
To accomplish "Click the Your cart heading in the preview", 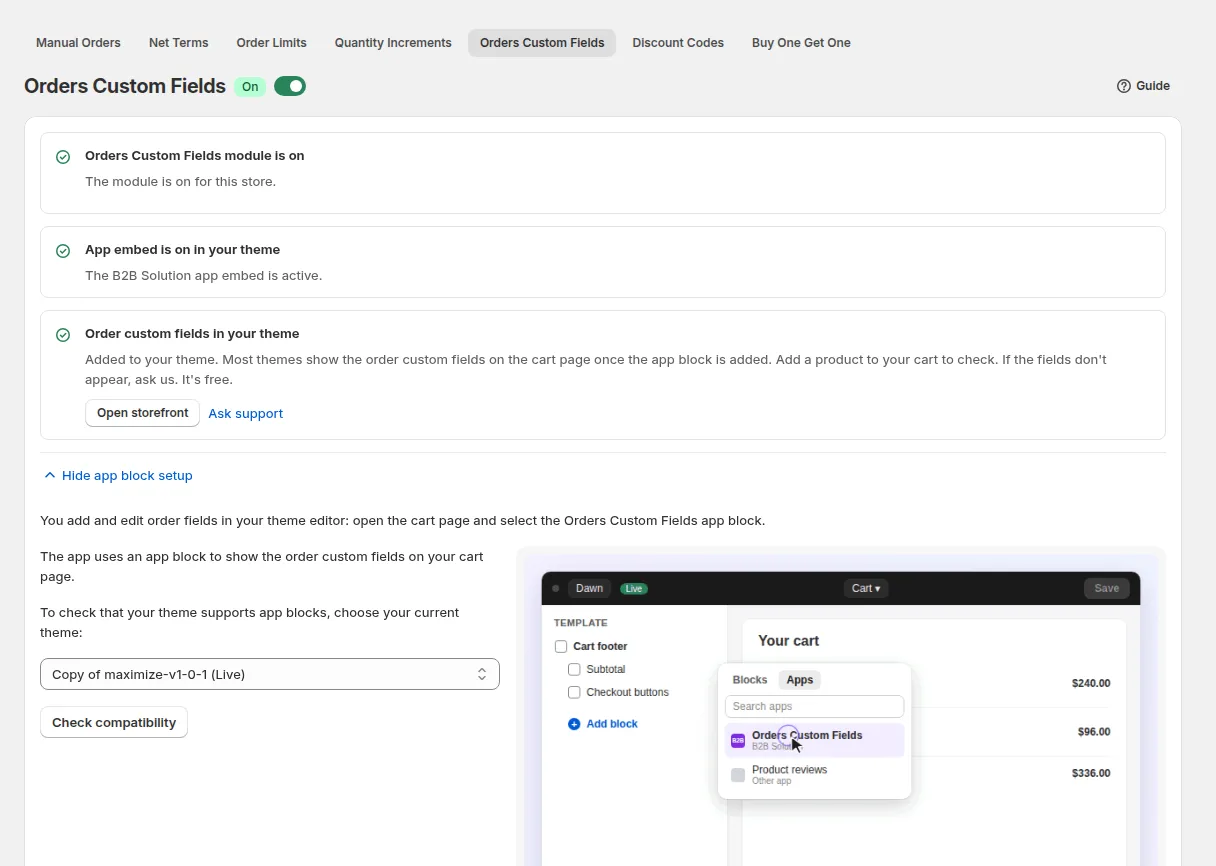I will tap(789, 640).
